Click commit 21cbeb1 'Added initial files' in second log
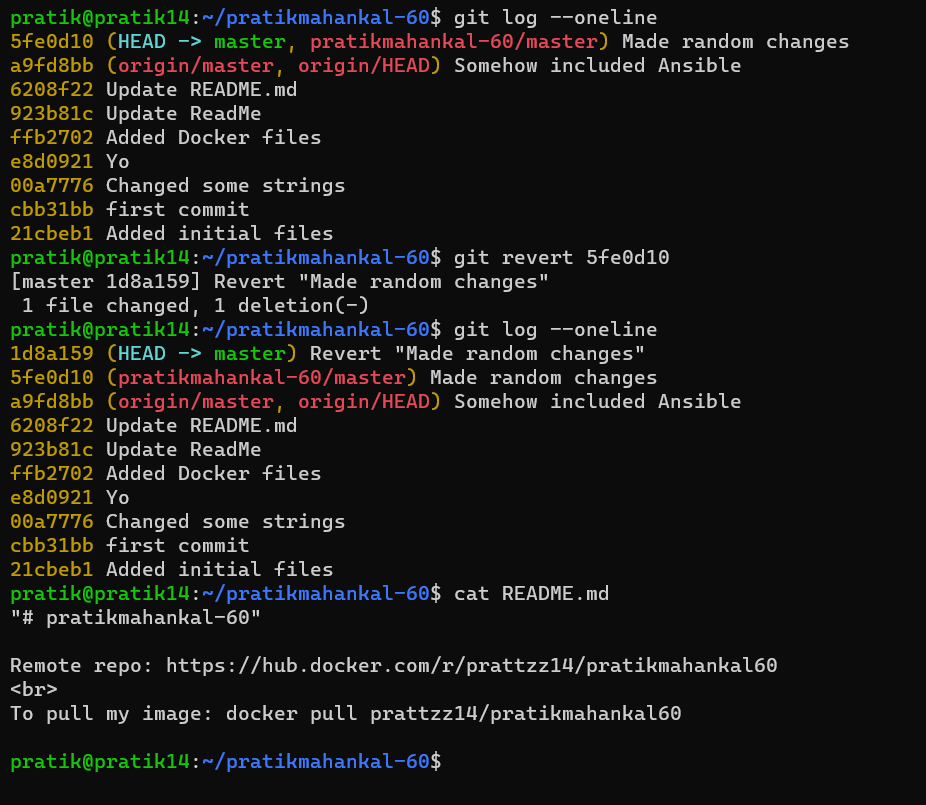 click(171, 569)
